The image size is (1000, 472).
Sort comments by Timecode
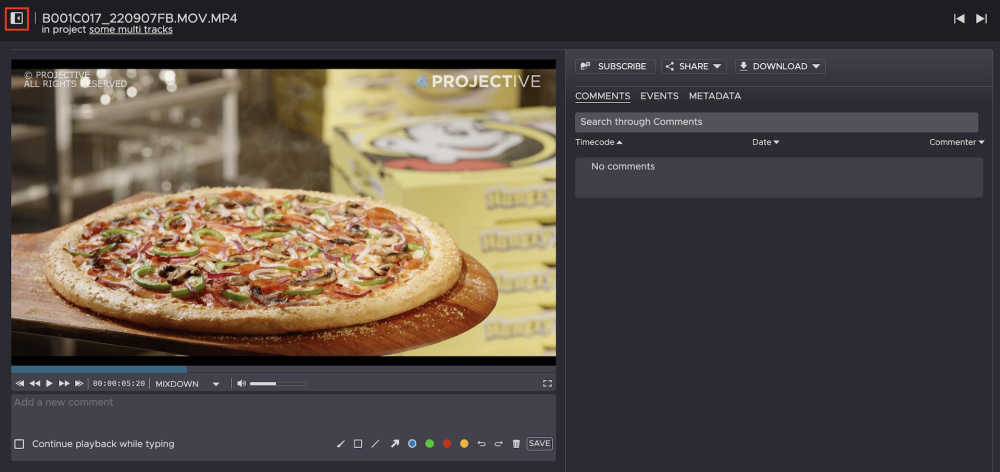point(598,142)
